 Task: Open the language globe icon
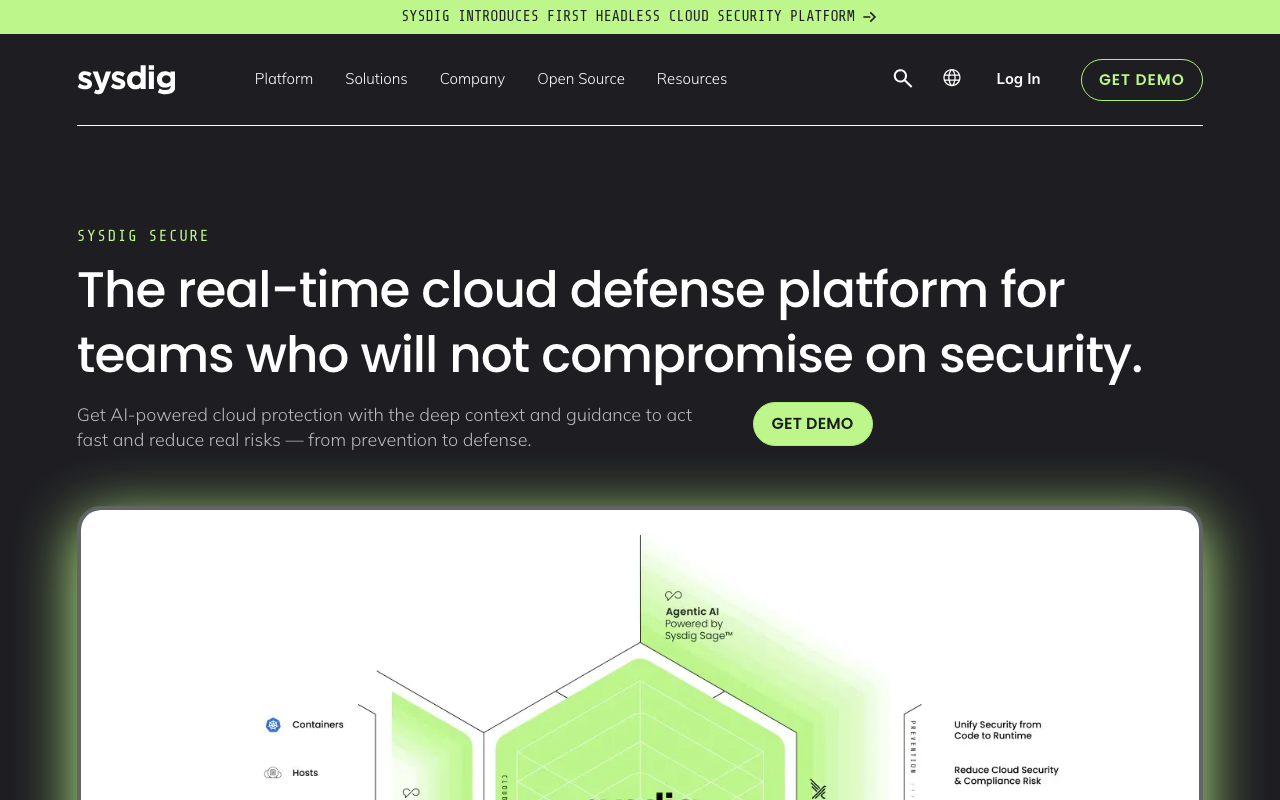coord(952,78)
